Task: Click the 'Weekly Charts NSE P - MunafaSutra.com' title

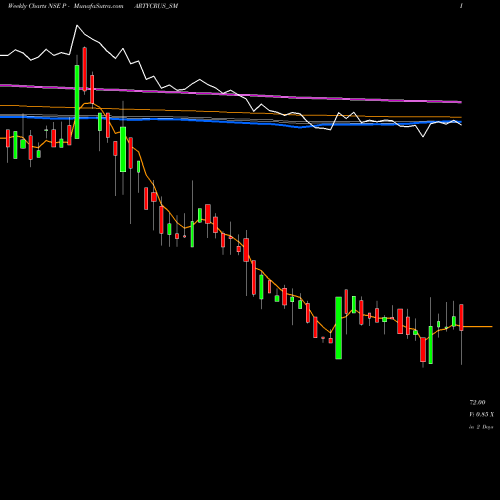Action: click(x=65, y=6)
